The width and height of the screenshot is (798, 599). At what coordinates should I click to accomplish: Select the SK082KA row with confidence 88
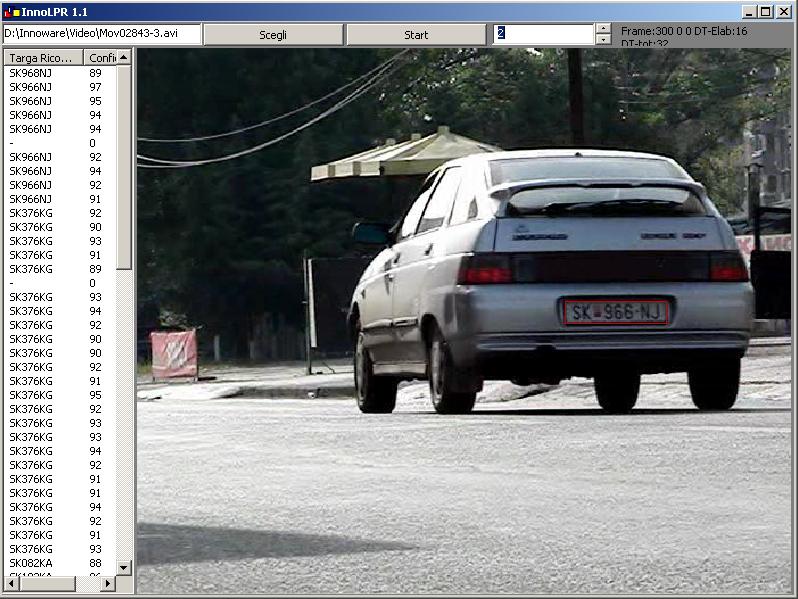(x=30, y=563)
